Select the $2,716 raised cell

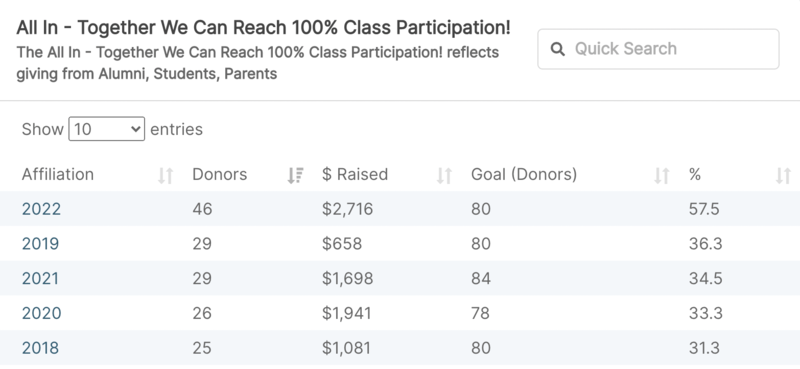[347, 209]
